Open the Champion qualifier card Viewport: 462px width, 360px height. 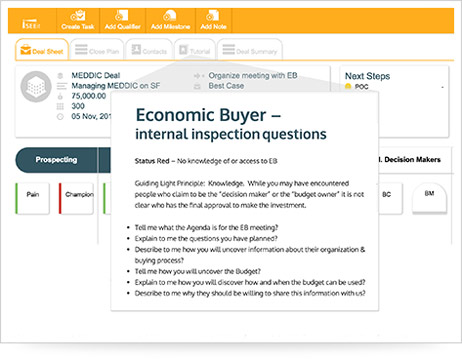coord(76,198)
